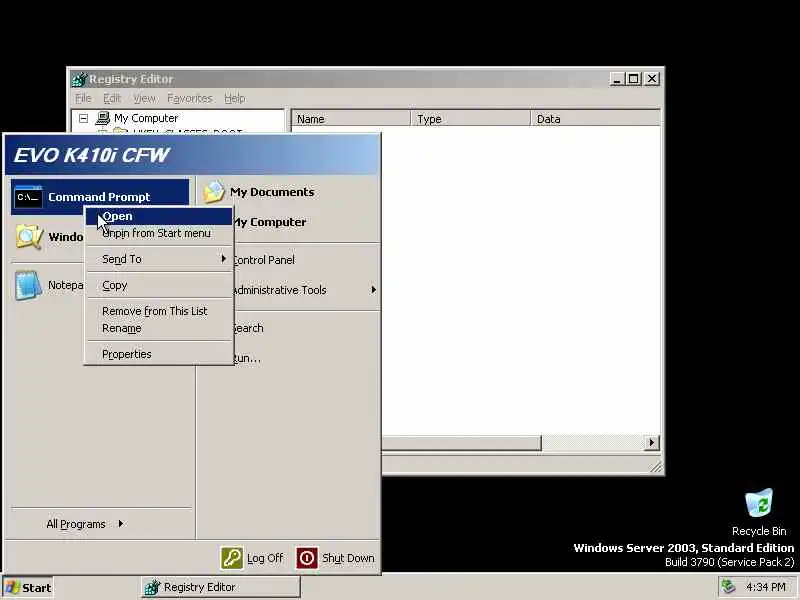The image size is (800, 600).
Task: Select Remove from This List
Action: [x=159, y=311]
